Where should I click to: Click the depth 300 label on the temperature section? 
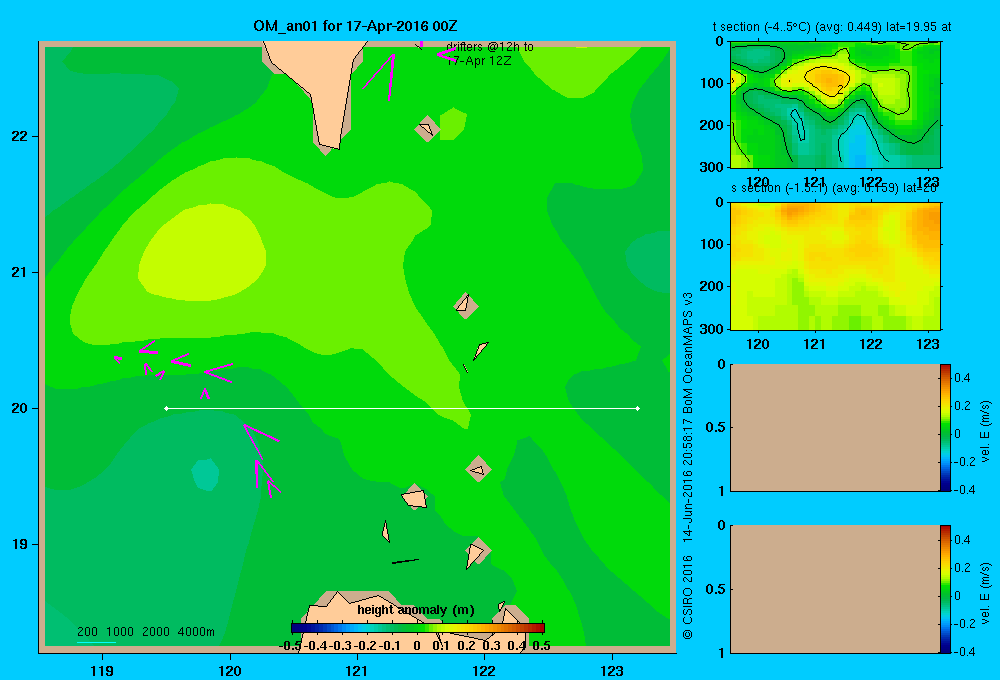712,166
